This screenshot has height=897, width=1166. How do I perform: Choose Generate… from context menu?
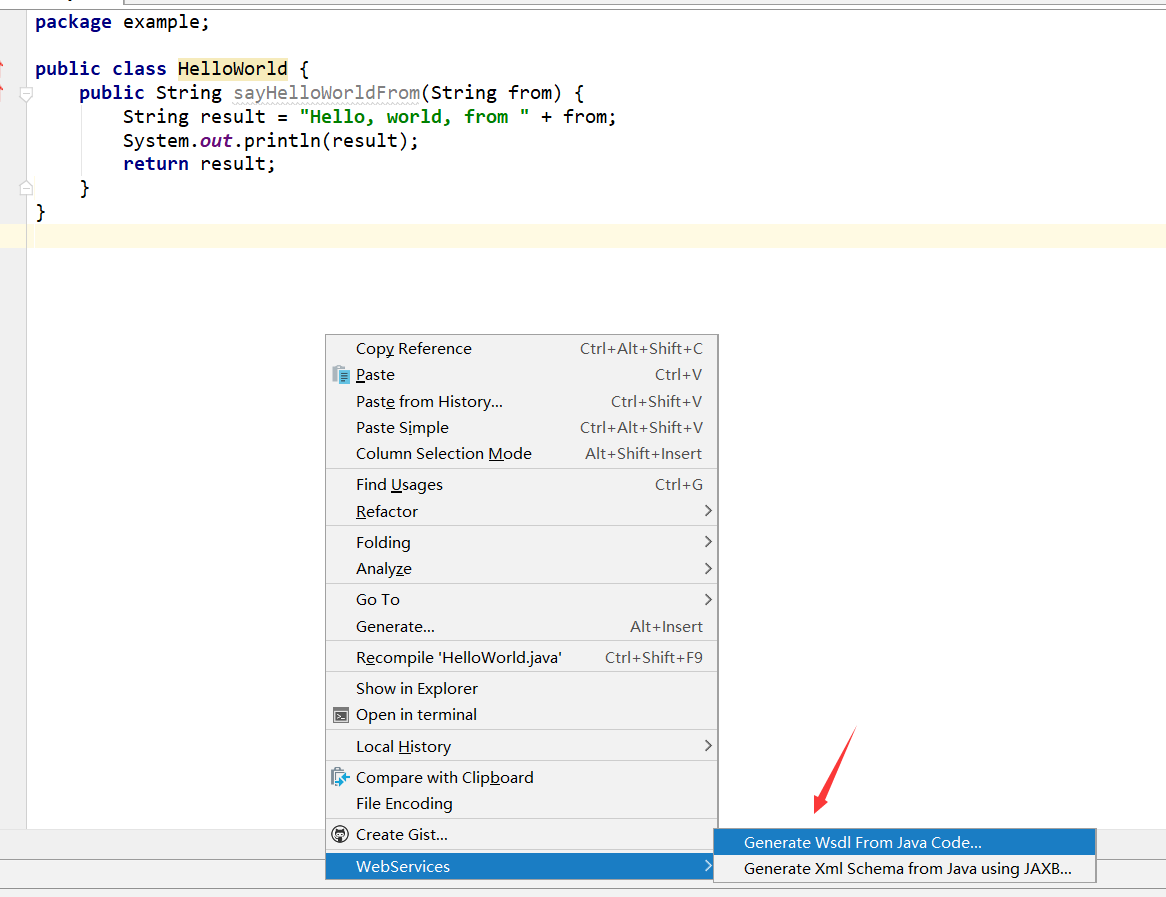point(521,626)
